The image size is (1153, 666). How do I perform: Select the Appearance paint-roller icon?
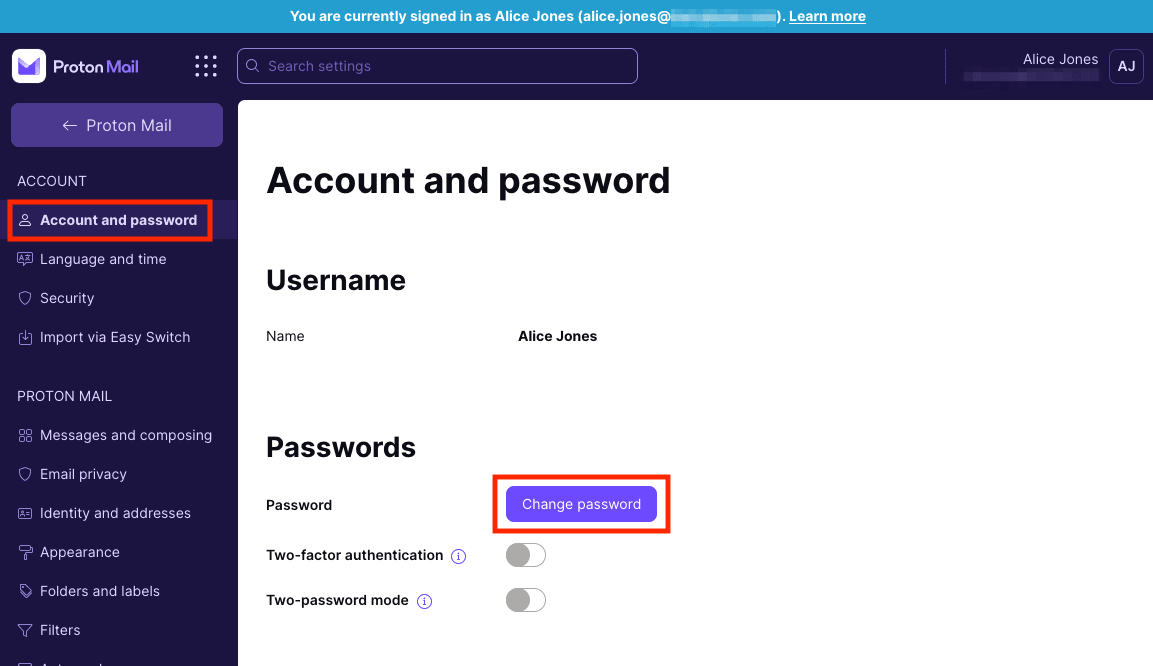pyautogui.click(x=25, y=552)
